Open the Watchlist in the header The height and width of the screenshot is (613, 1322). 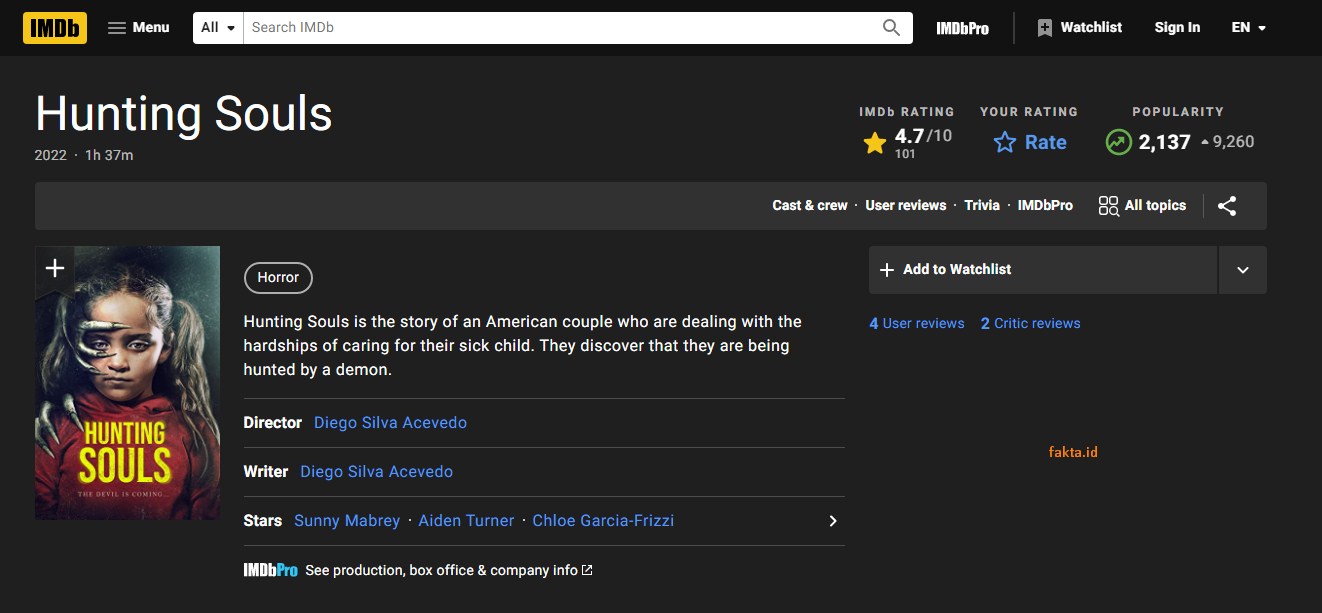pyautogui.click(x=1079, y=28)
